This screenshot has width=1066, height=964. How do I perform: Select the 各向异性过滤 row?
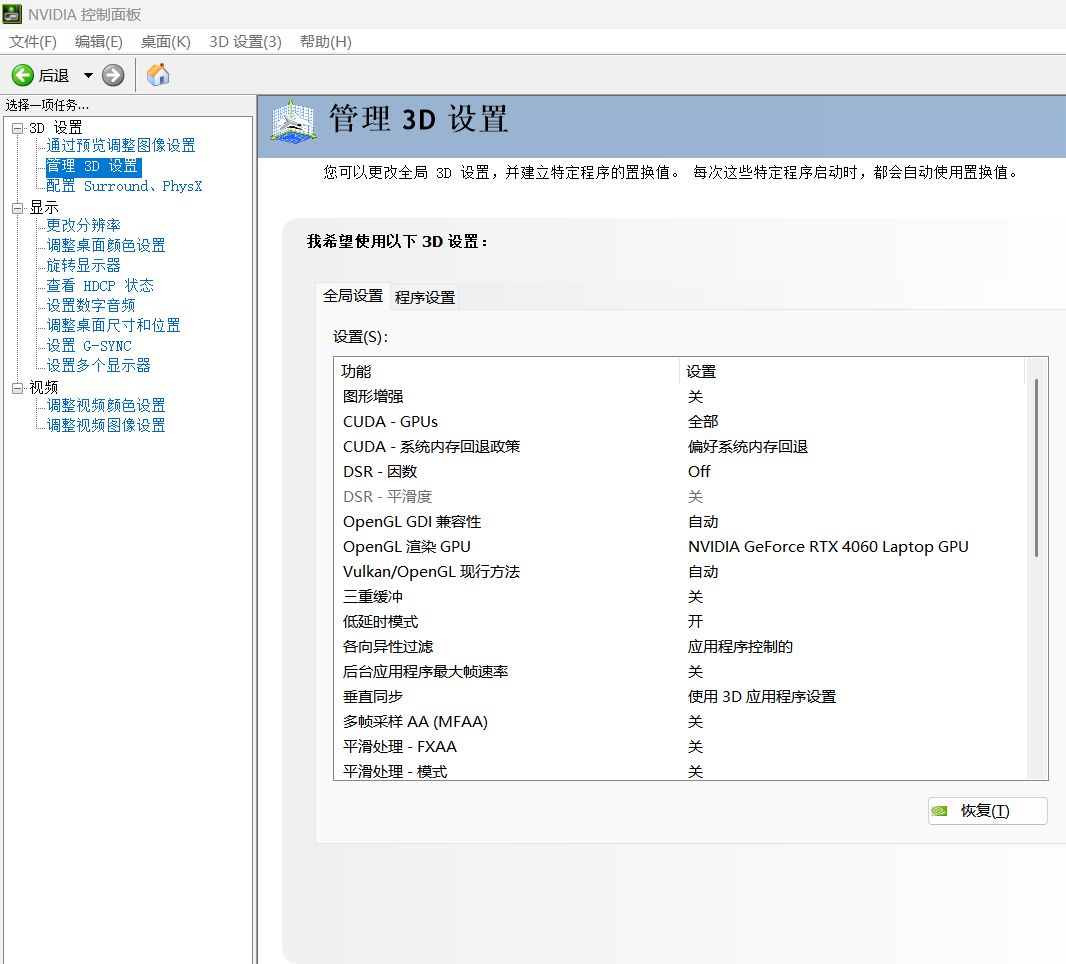681,647
